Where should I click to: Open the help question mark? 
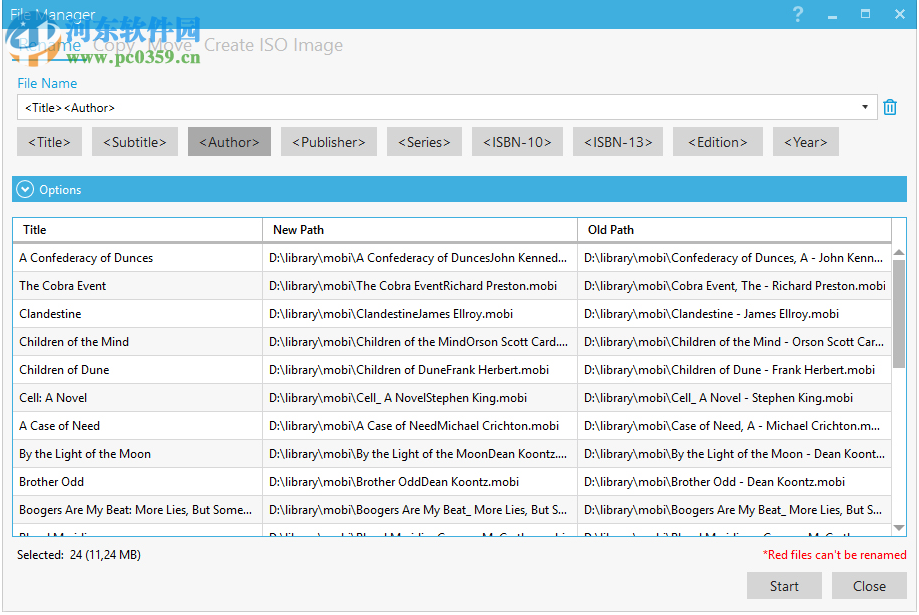(797, 14)
